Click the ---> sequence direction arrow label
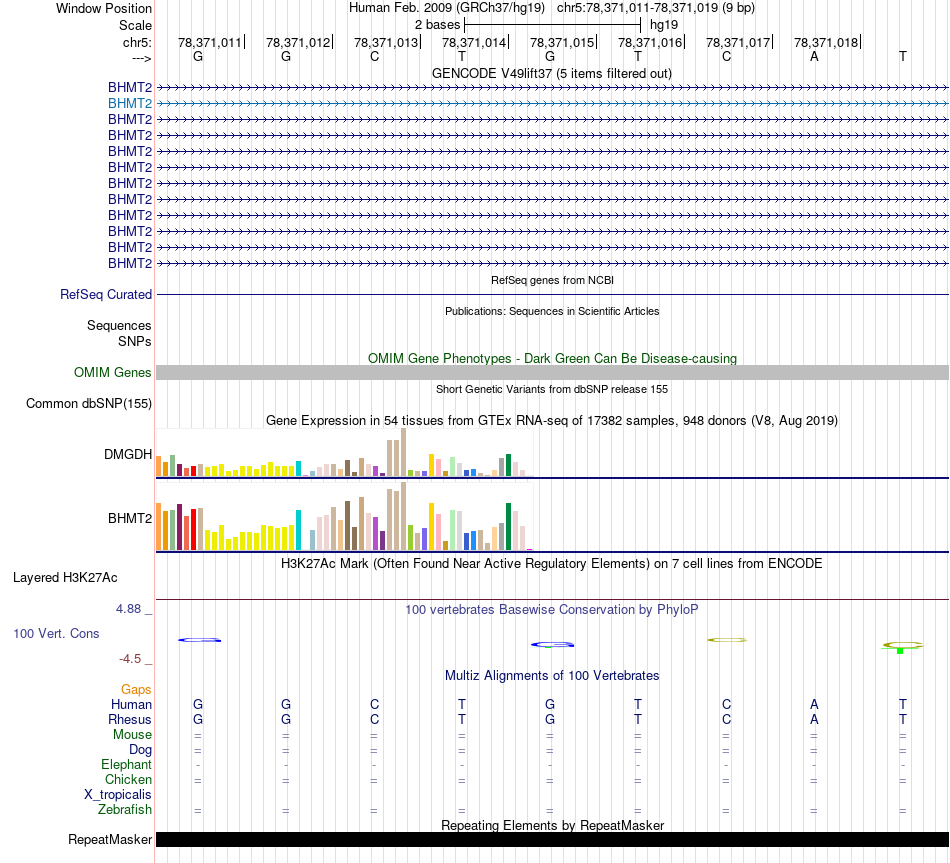 pyautogui.click(x=141, y=58)
